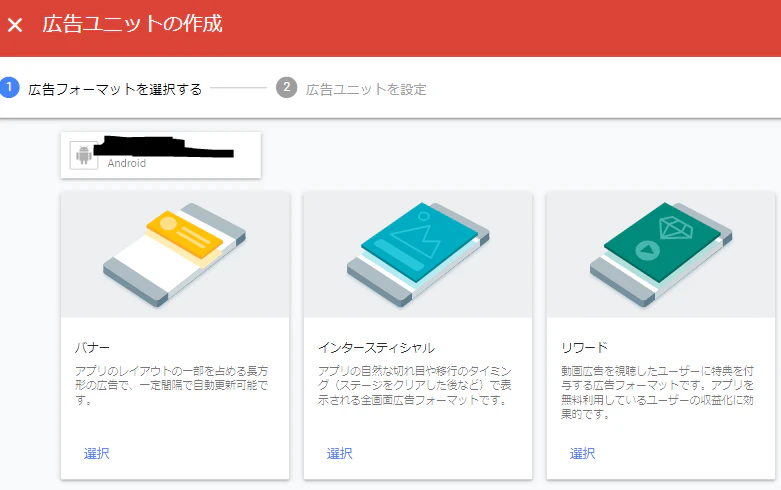Click the リワード card title
This screenshot has width=781, height=490.
click(x=585, y=347)
